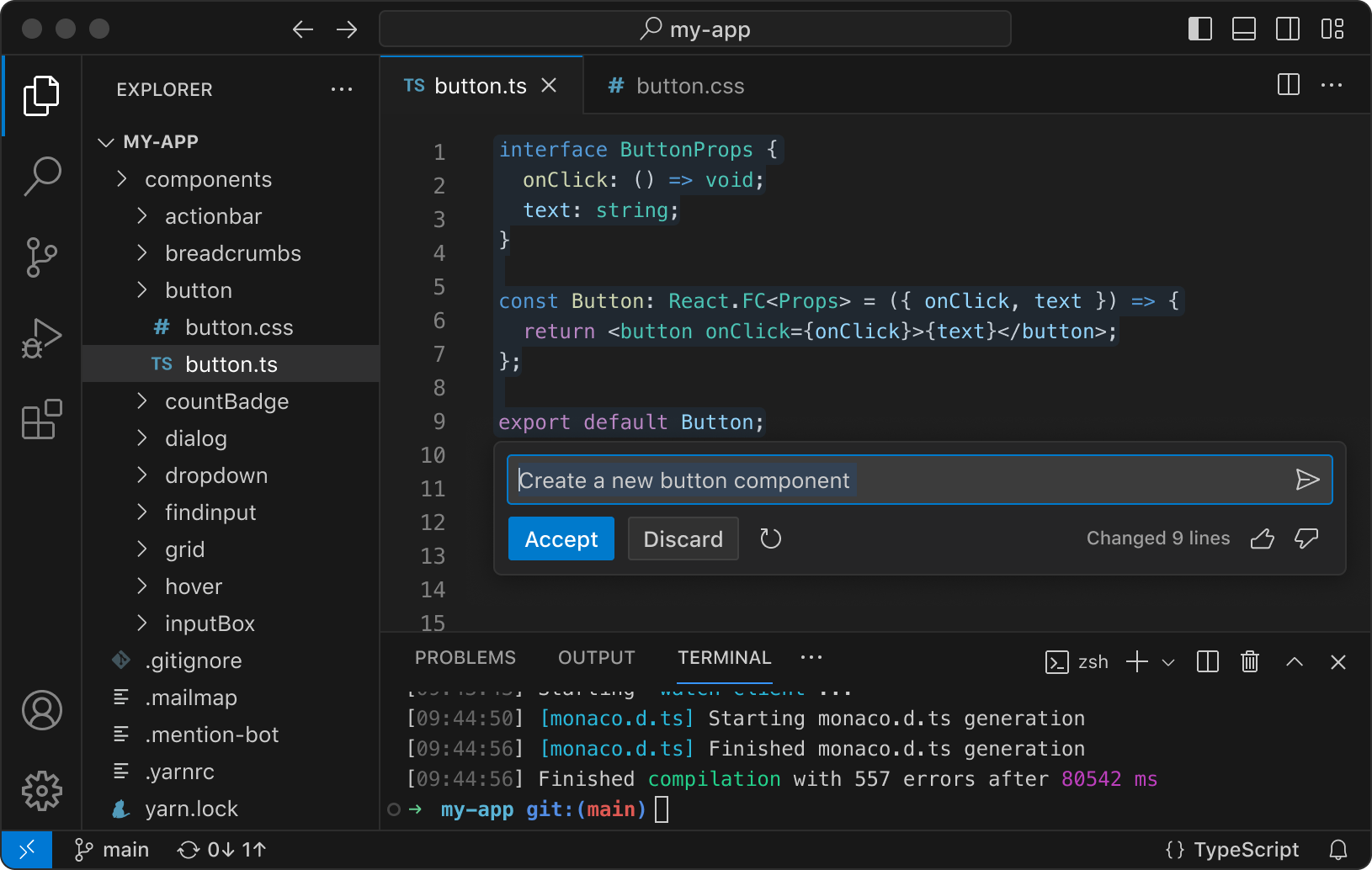Open notifications via the bell icon
Screen dimensions: 1372x870
click(x=1337, y=849)
